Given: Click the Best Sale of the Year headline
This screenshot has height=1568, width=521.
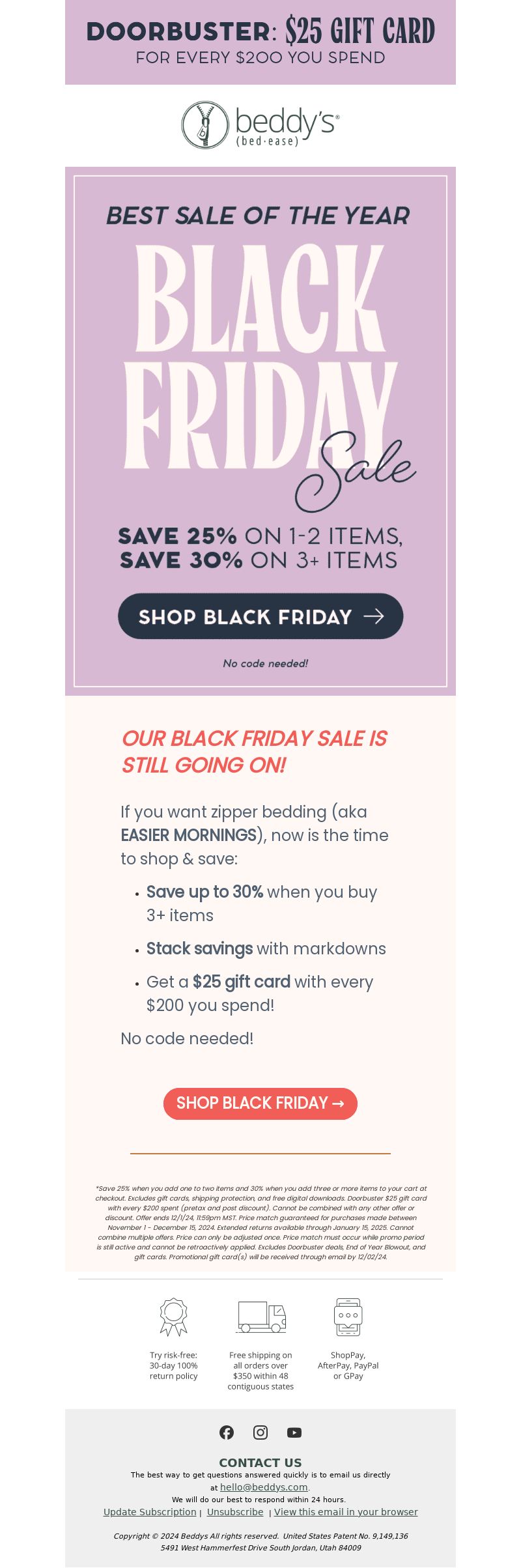Looking at the screenshot, I should (x=259, y=216).
